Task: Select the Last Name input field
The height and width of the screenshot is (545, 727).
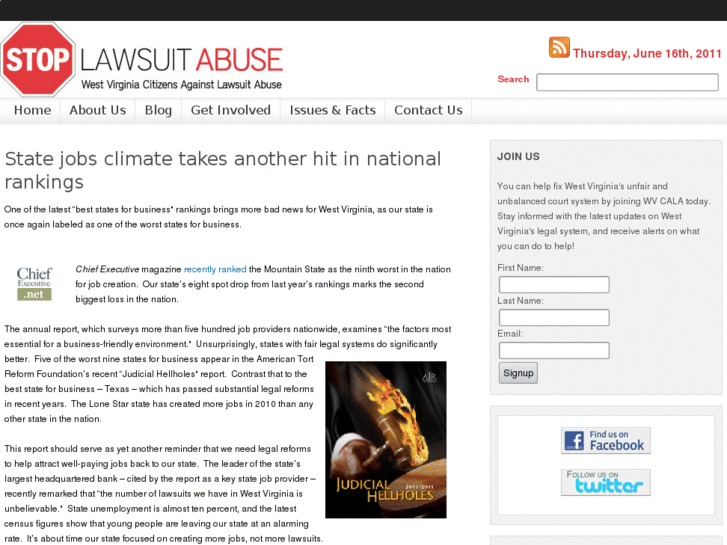Action: click(x=554, y=318)
